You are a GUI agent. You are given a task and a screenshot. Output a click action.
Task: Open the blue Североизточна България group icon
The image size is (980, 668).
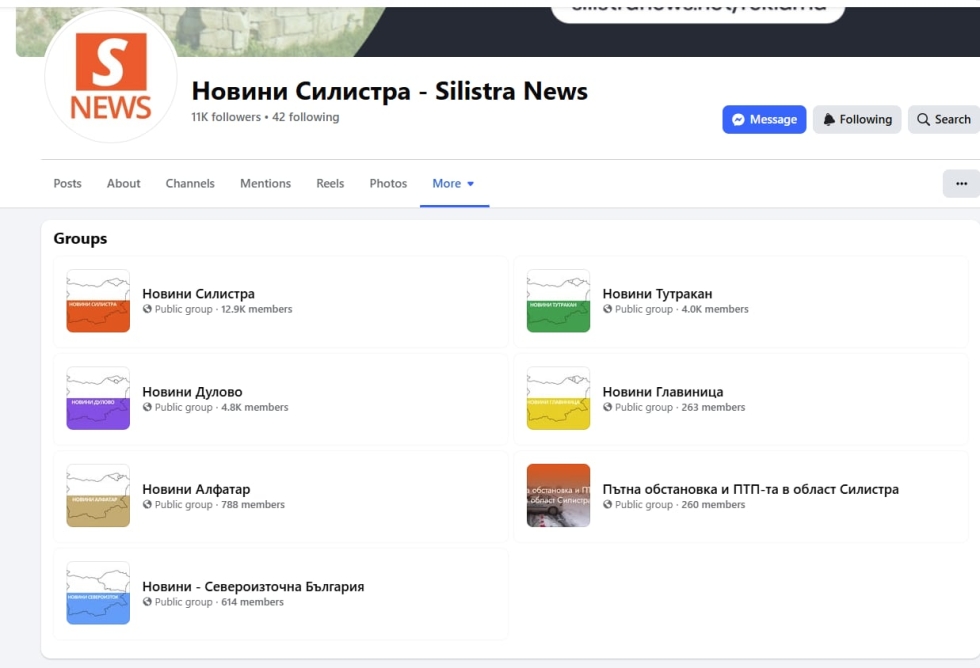point(98,593)
